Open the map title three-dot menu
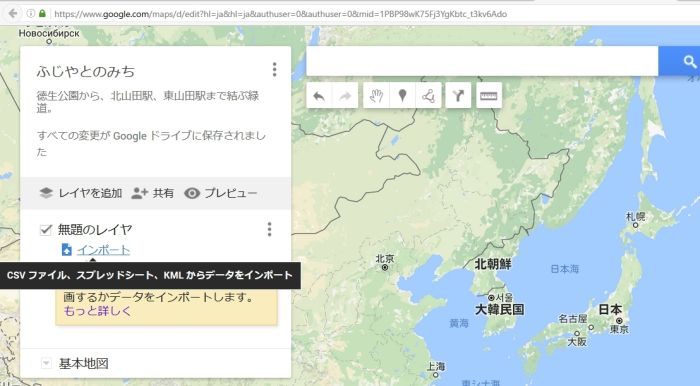 [275, 70]
